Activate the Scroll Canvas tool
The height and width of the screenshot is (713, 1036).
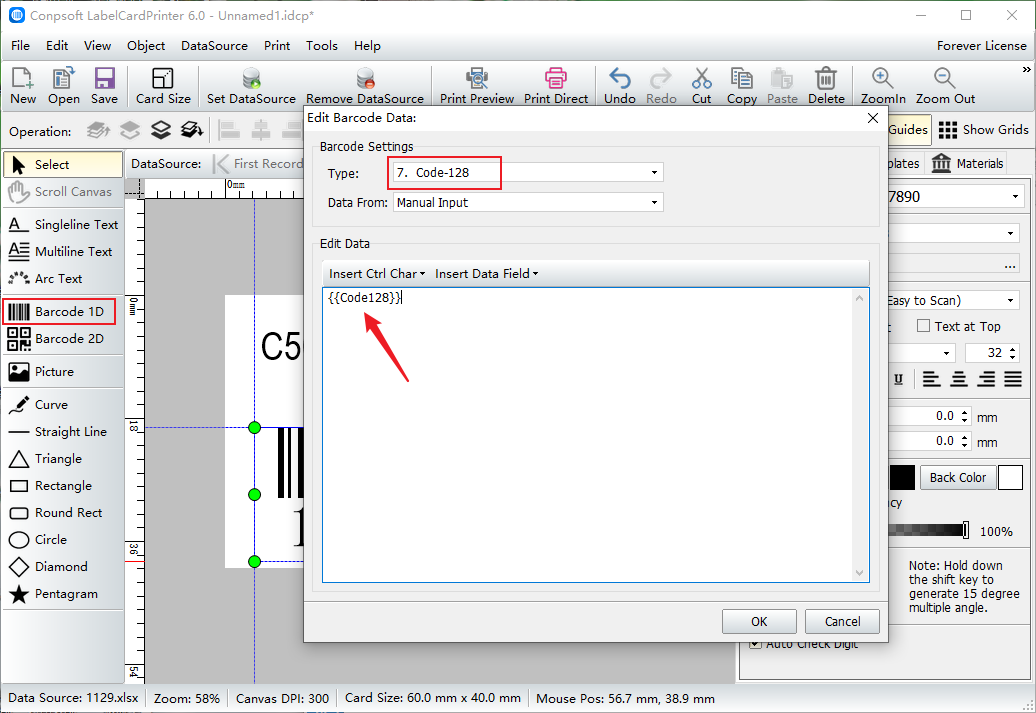pos(63,192)
